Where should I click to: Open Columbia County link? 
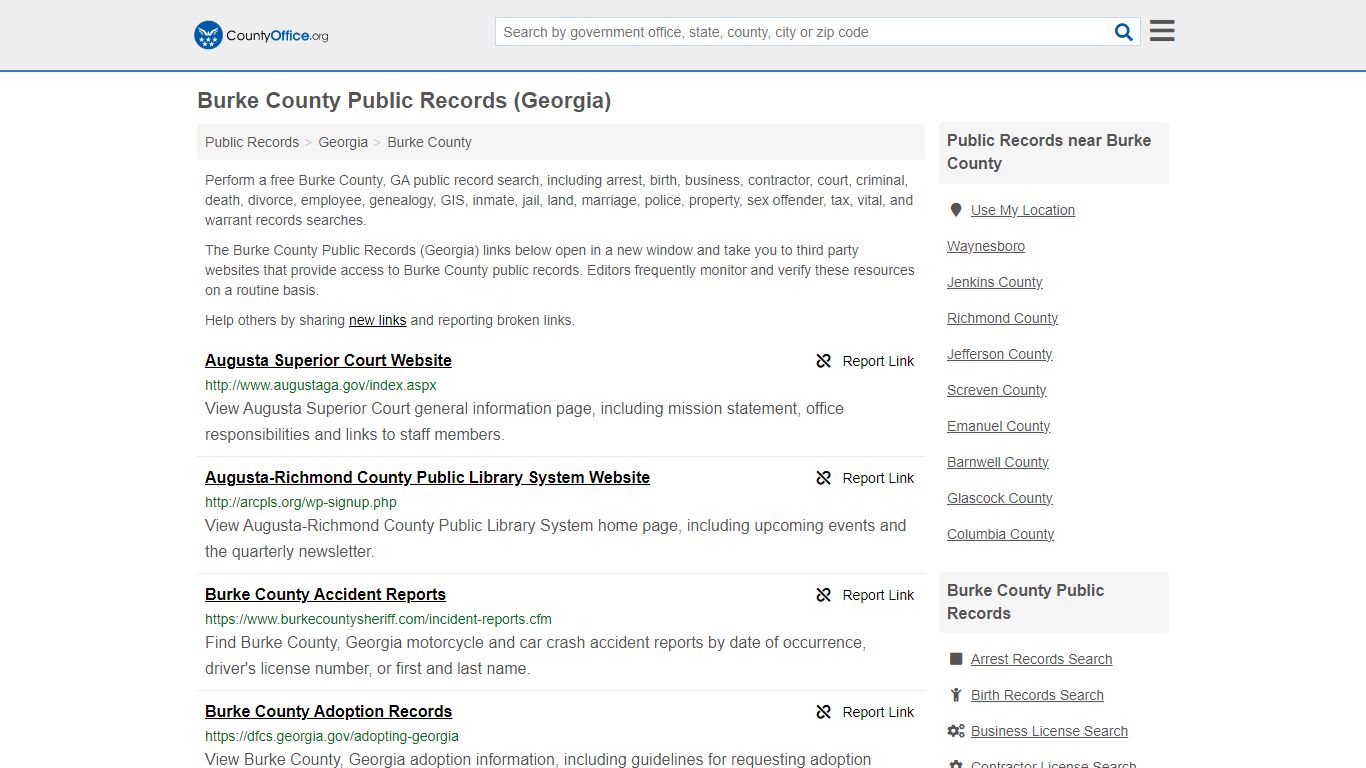tap(1001, 534)
